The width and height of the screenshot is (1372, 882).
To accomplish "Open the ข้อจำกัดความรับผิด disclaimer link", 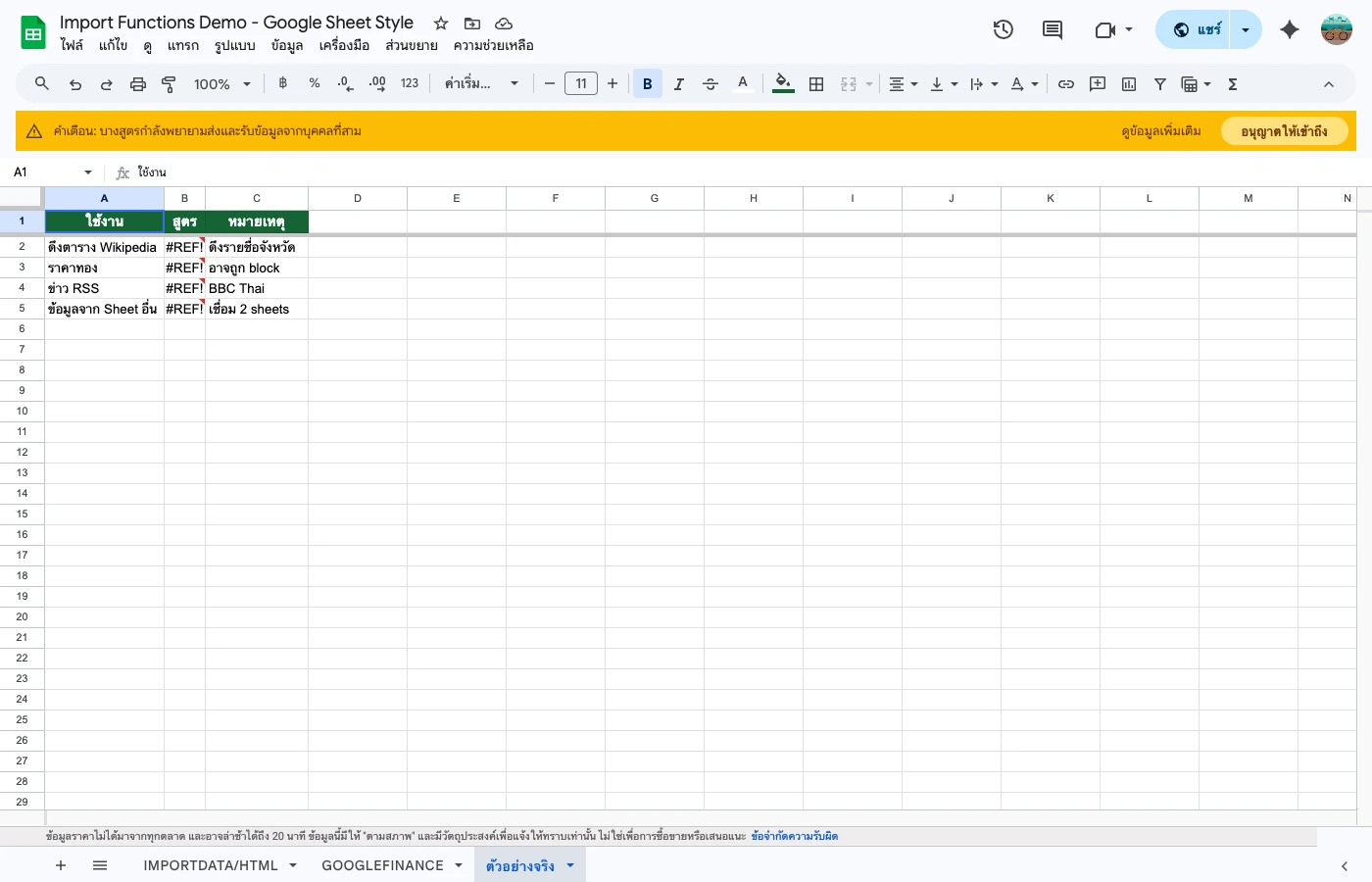I will (795, 836).
